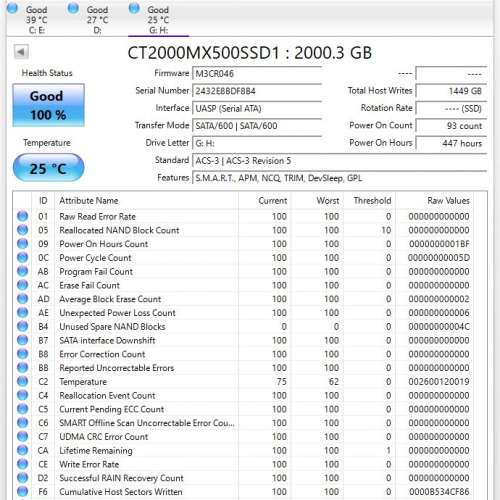Click status icon of Cumulative Host Sectors Written
This screenshot has width=500, height=500.
[x=22, y=492]
